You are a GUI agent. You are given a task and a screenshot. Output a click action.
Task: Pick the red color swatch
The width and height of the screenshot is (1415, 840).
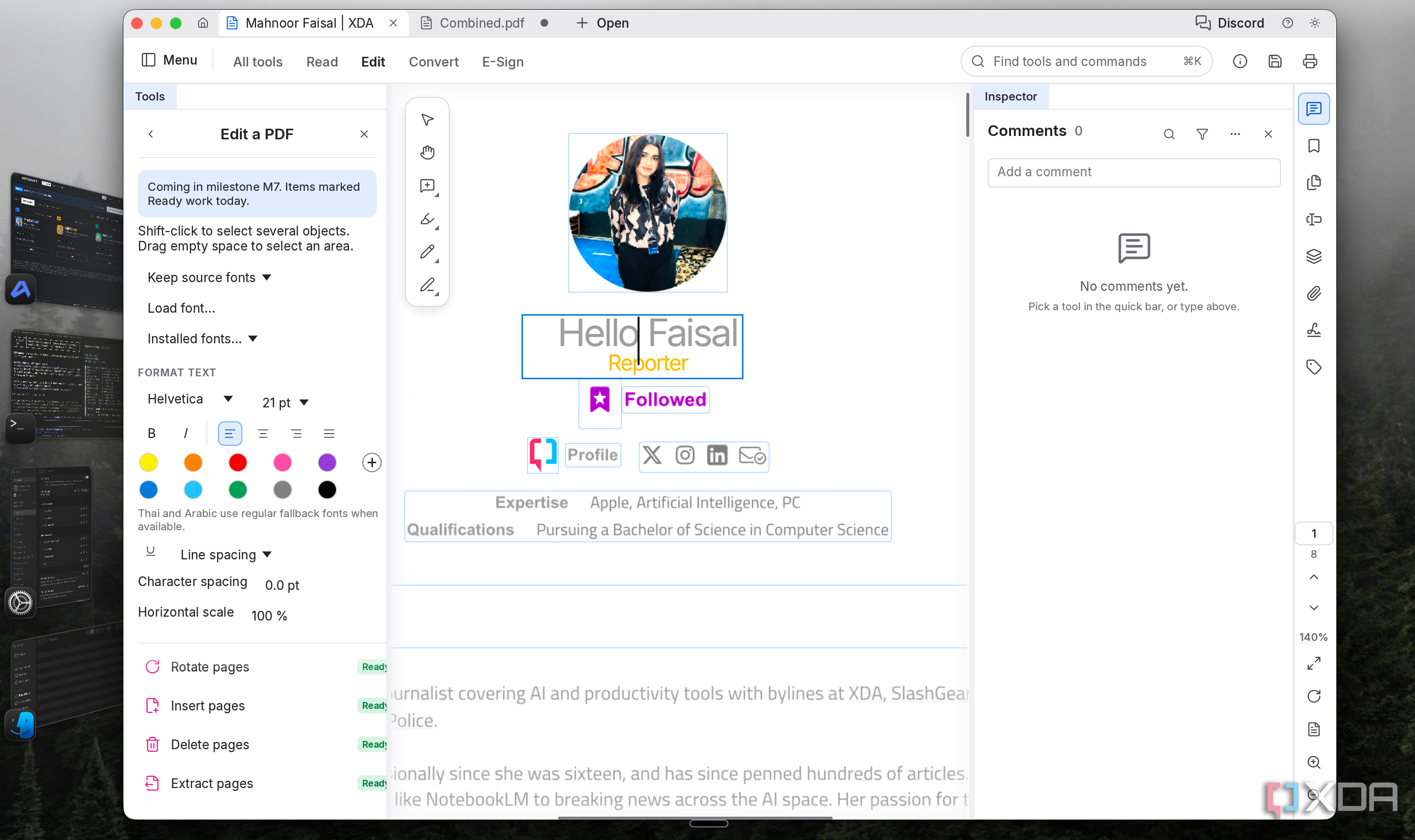click(x=238, y=462)
